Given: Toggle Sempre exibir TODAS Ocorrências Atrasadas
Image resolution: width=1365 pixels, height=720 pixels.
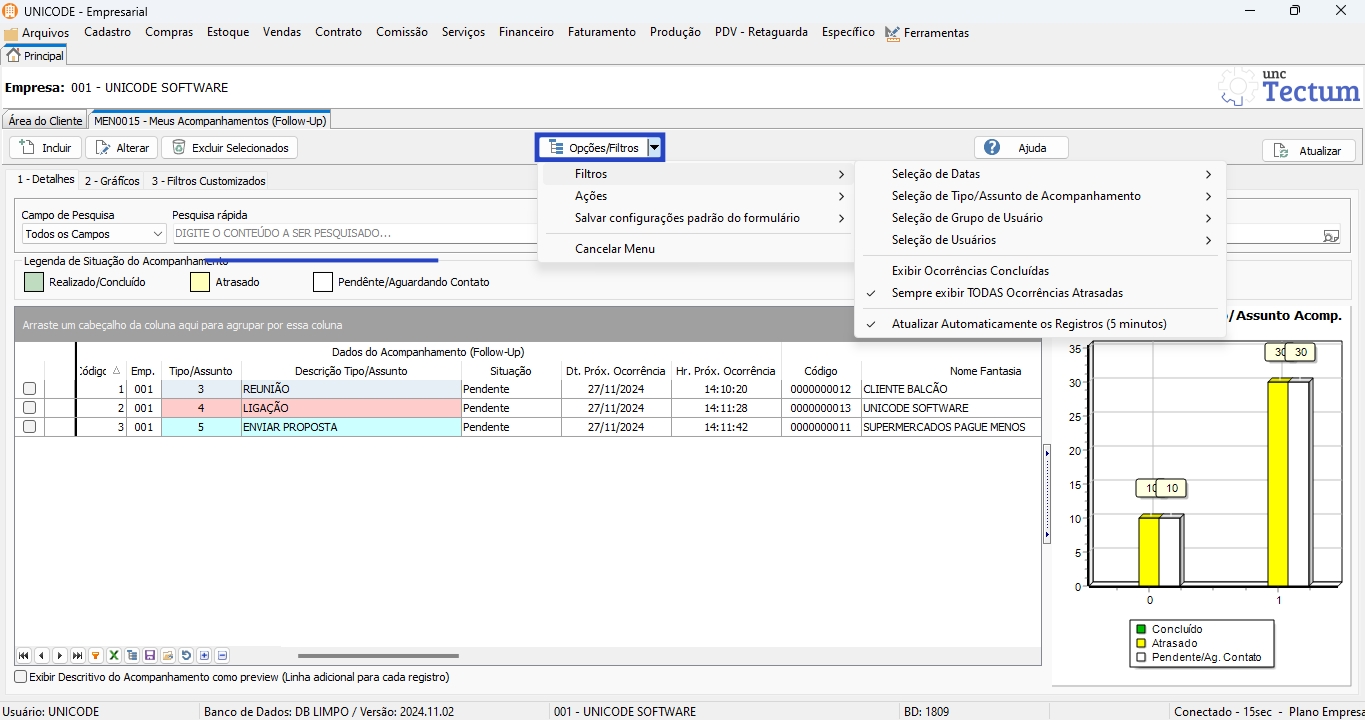Looking at the screenshot, I should (1007, 293).
